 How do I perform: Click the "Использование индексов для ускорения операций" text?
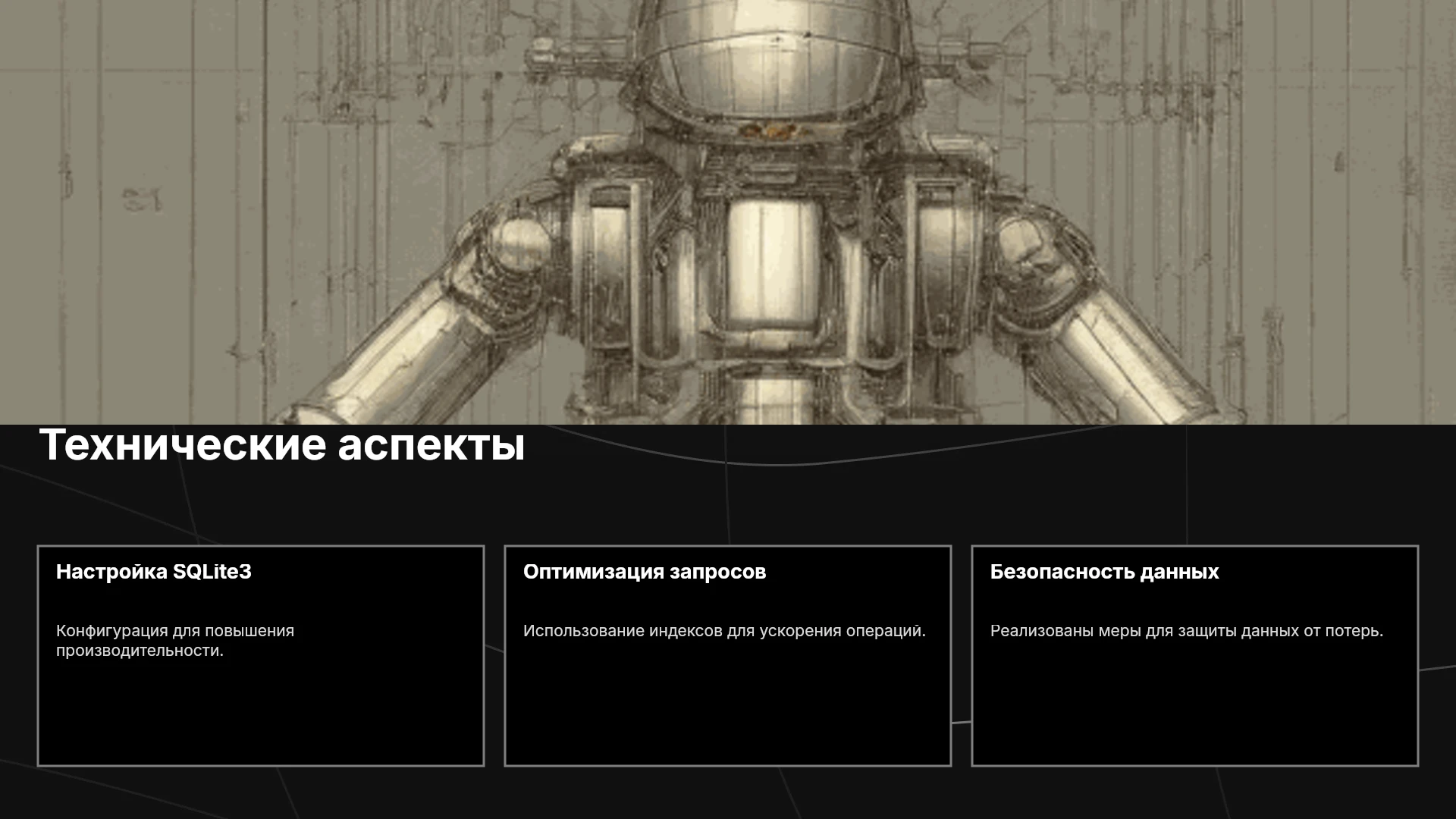click(724, 631)
